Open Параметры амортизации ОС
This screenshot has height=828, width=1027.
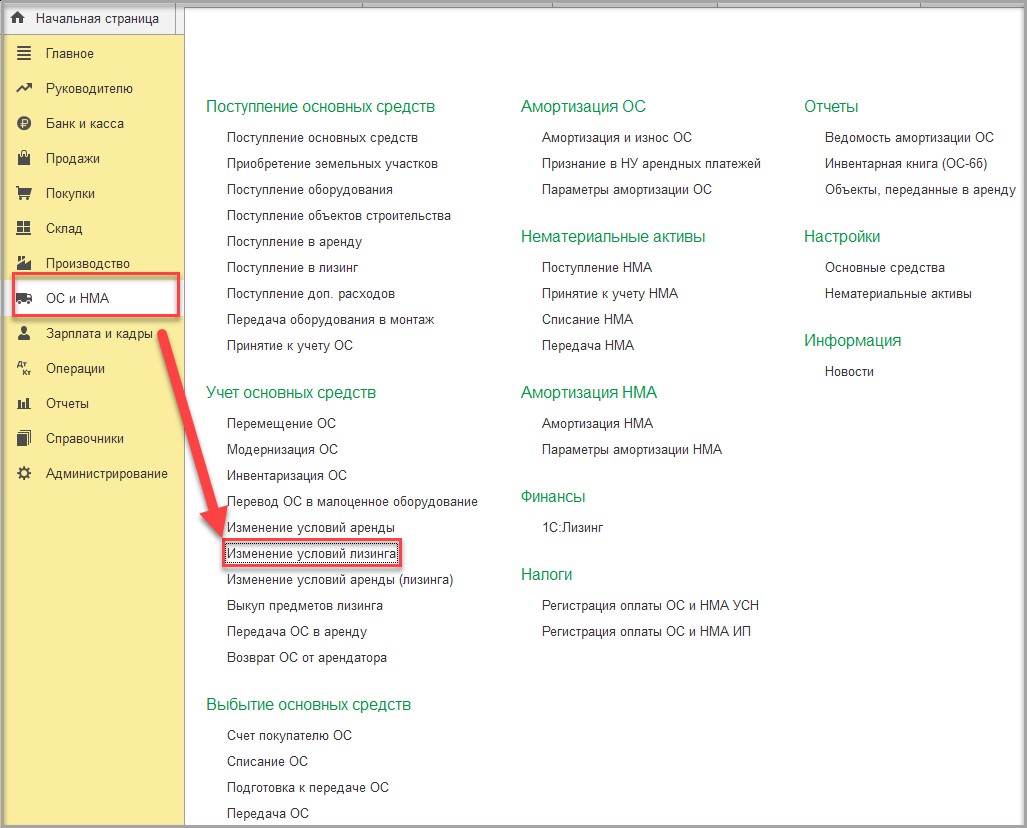click(627, 189)
